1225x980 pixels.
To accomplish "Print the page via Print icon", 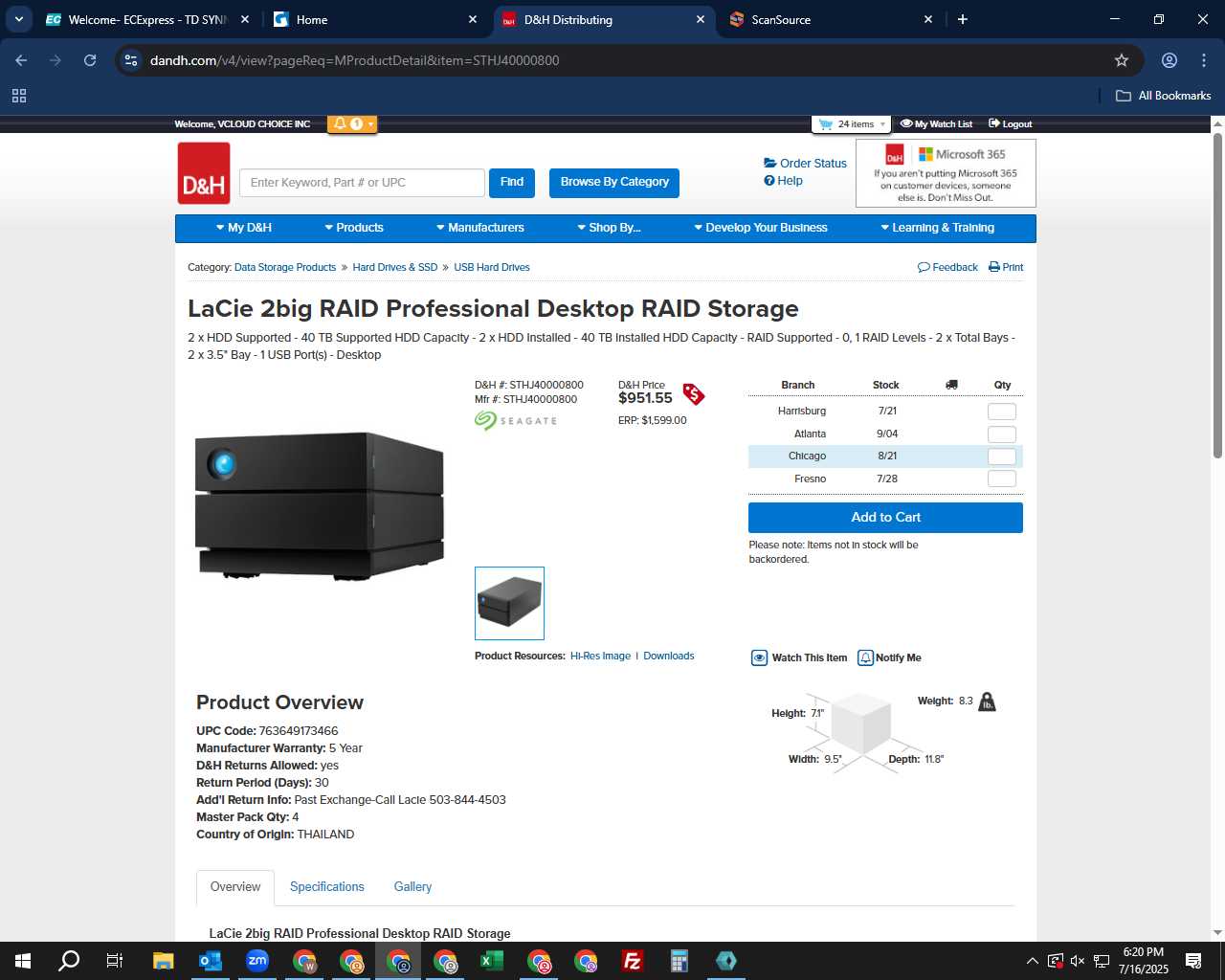I will coord(1006,267).
